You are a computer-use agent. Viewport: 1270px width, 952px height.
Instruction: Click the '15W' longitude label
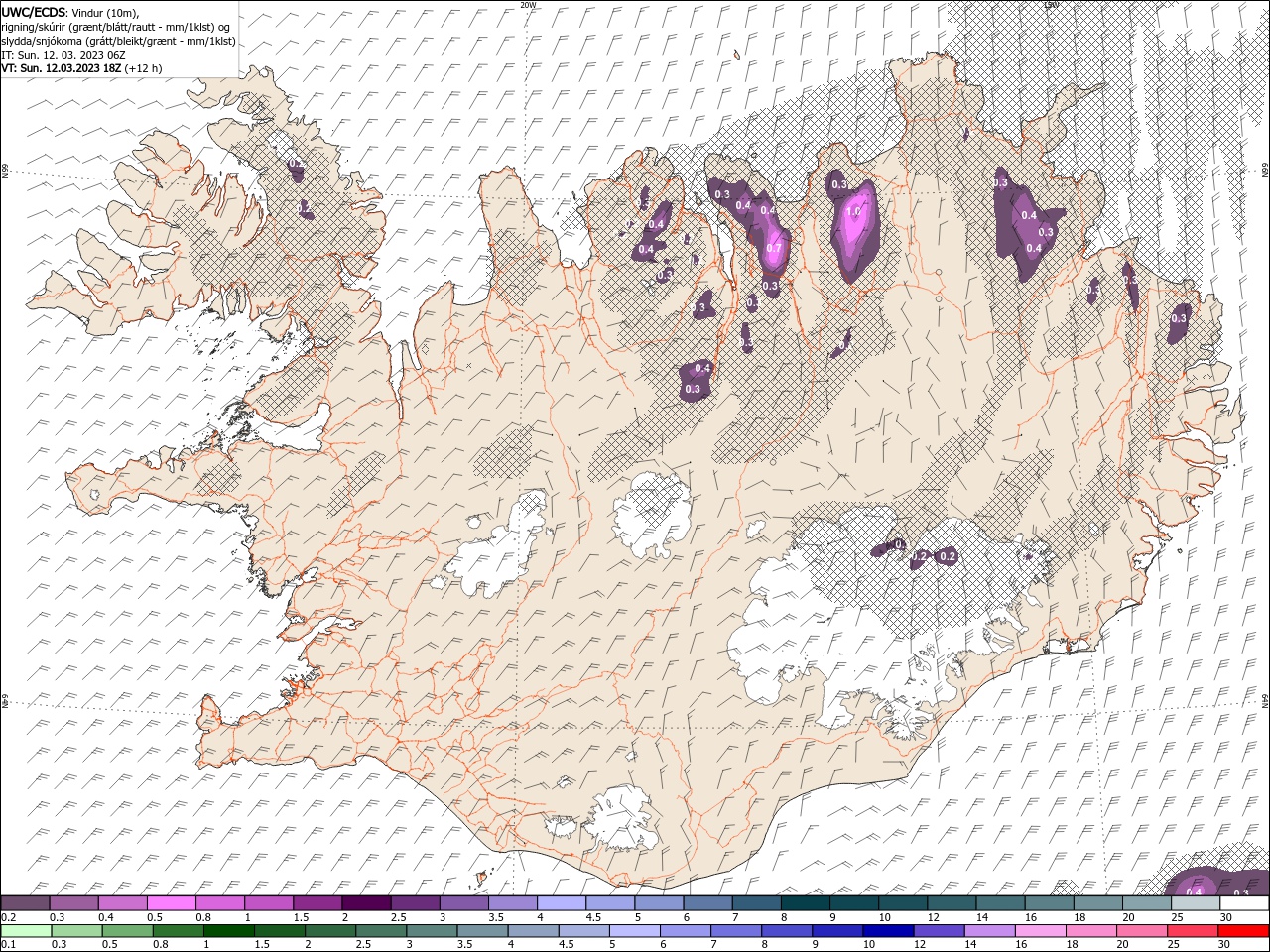click(1052, 5)
